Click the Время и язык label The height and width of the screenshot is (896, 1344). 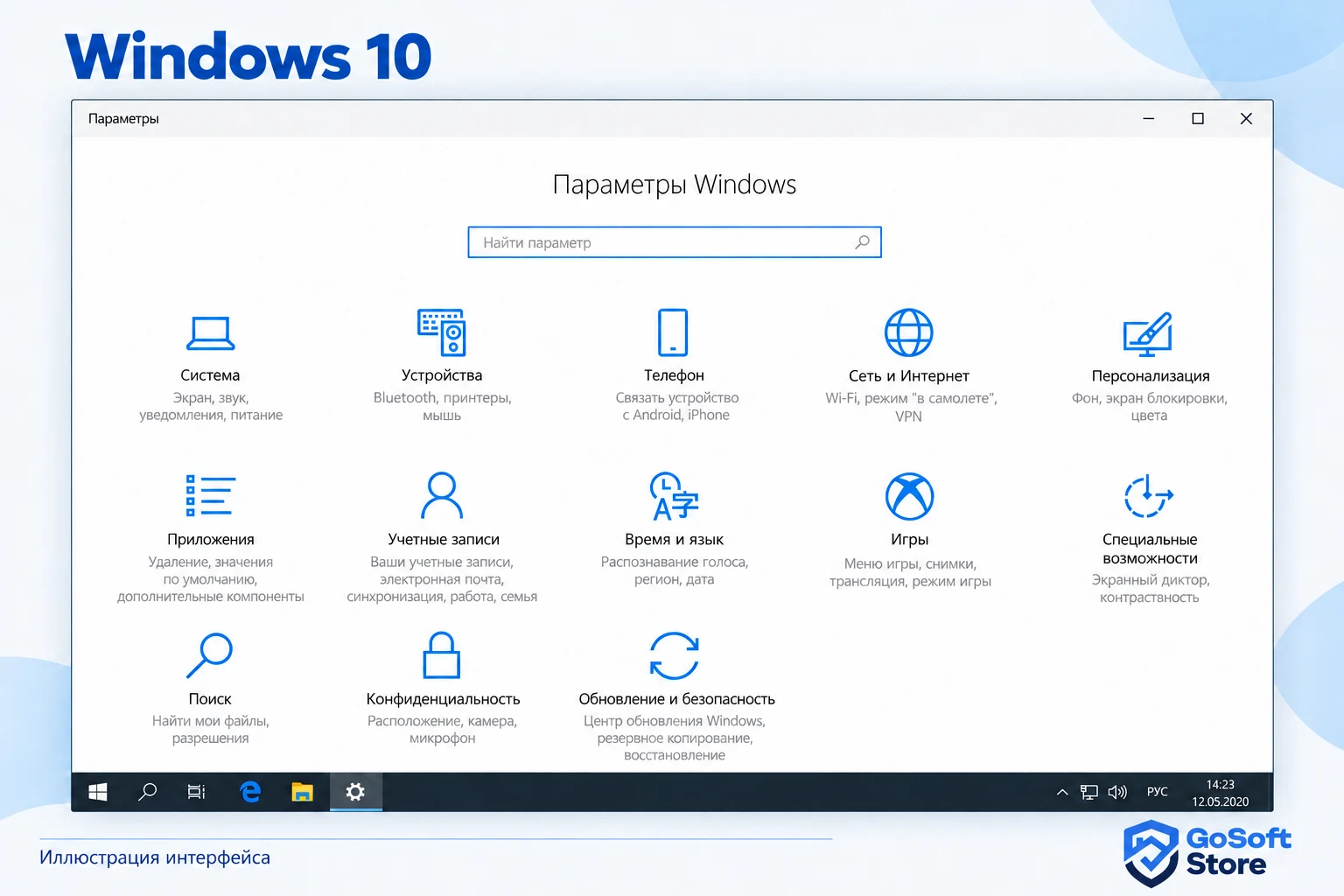coord(674,540)
